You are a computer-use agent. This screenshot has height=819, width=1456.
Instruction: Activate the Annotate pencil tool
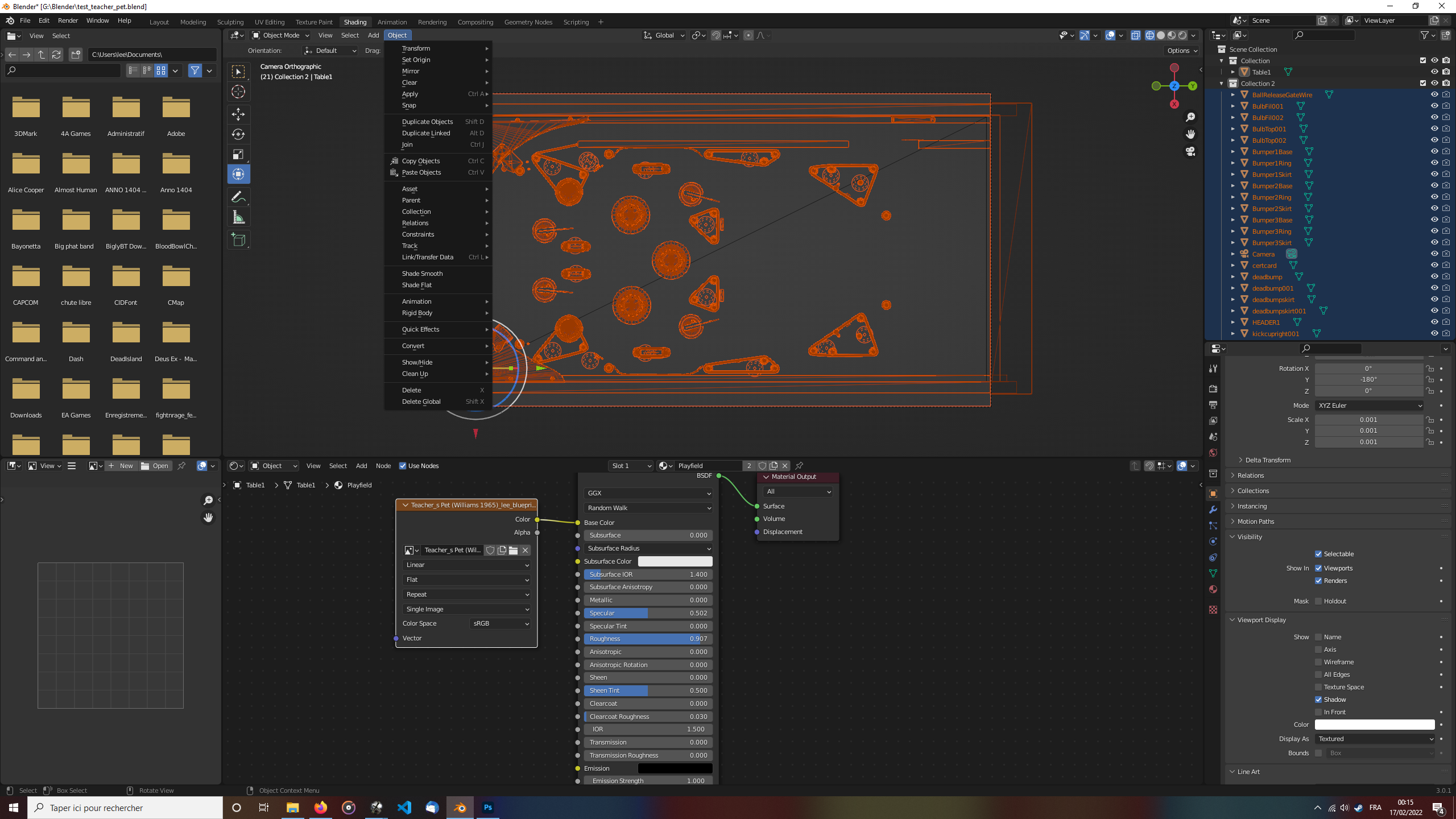pyautogui.click(x=238, y=197)
